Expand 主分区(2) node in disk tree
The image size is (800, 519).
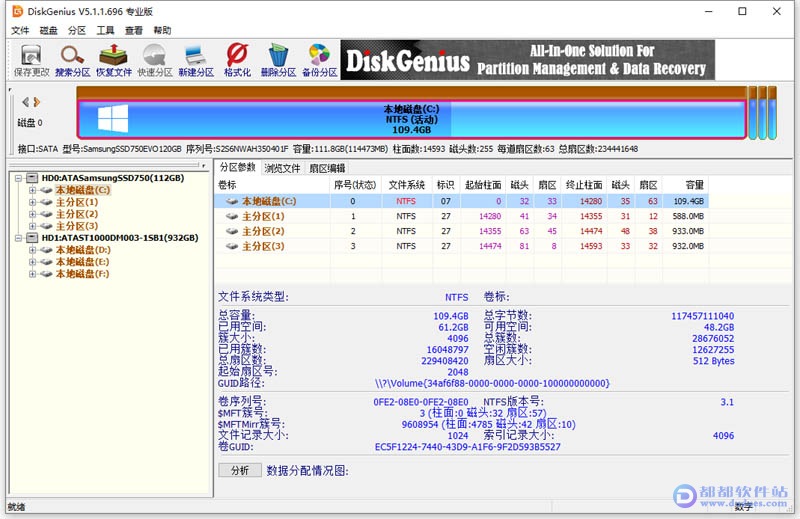(32, 214)
